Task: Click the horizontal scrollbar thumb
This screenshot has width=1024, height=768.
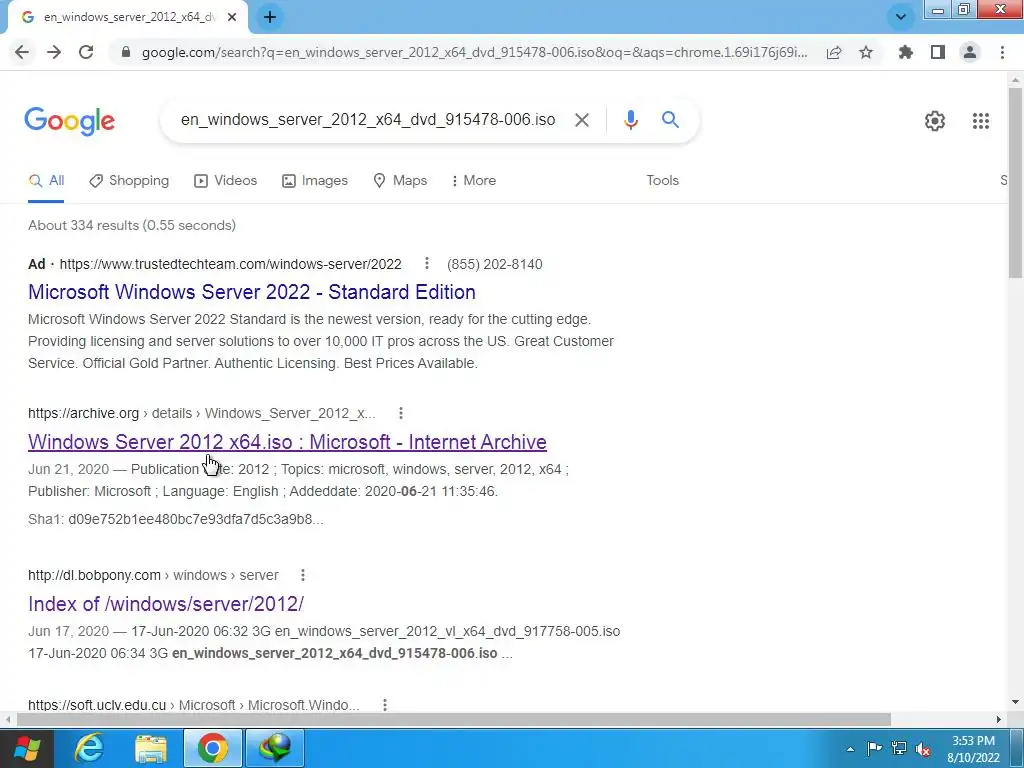Action: coord(454,719)
